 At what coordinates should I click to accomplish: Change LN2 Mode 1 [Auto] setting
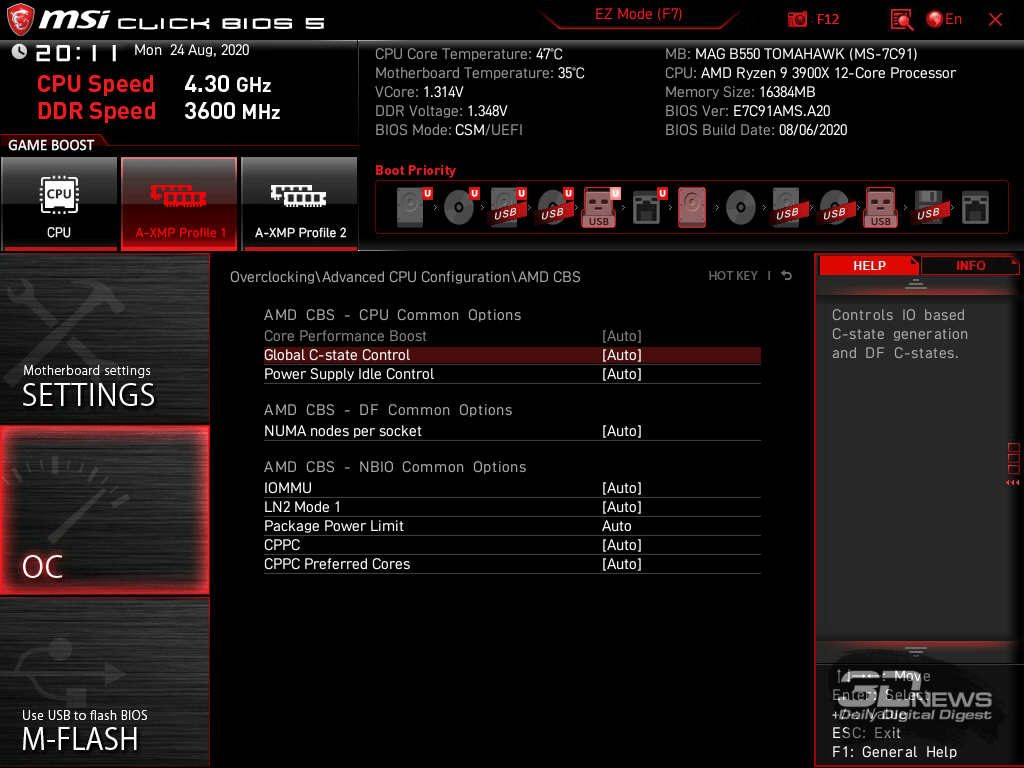(622, 507)
